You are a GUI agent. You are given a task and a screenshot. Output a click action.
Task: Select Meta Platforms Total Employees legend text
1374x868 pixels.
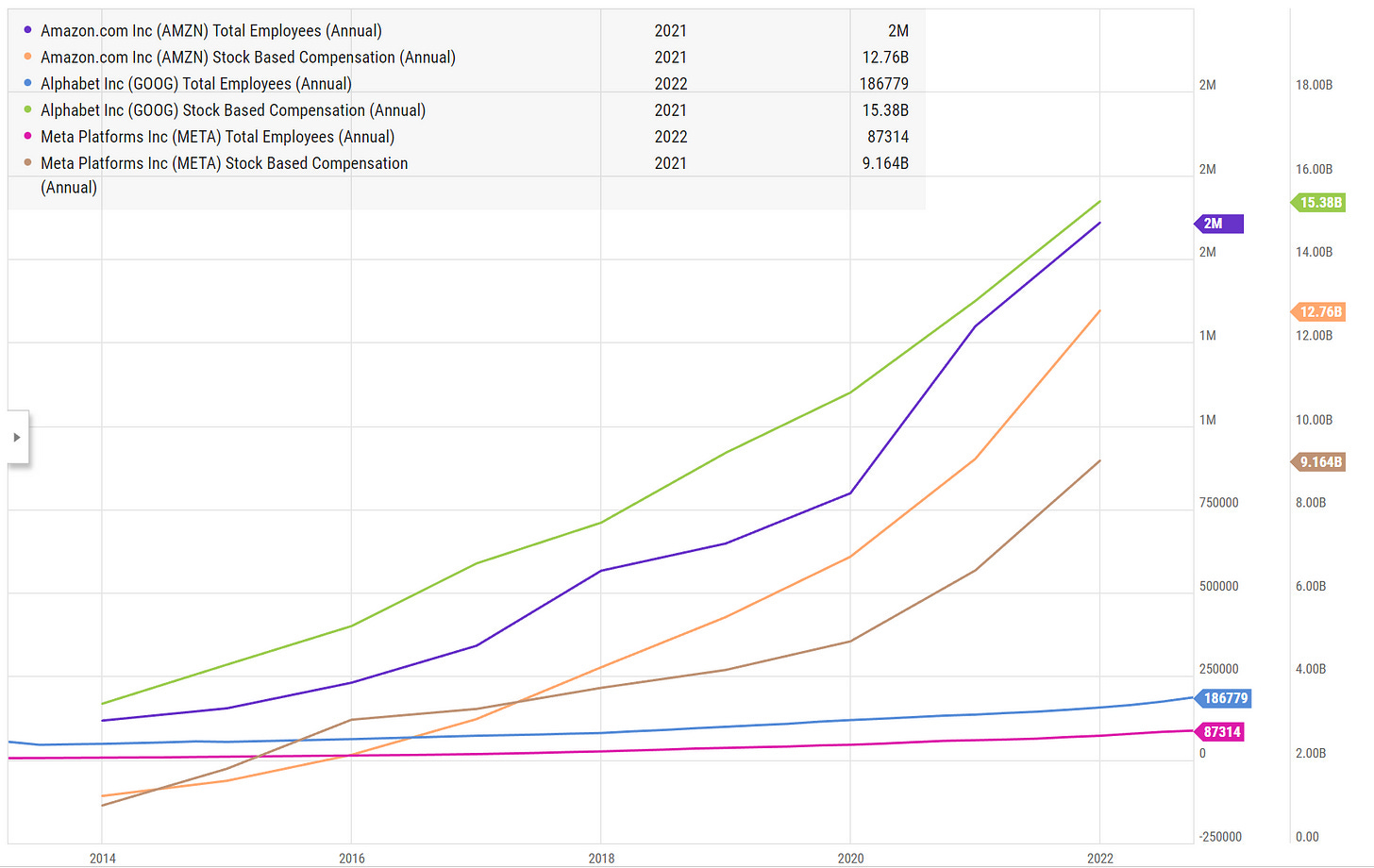(x=218, y=137)
